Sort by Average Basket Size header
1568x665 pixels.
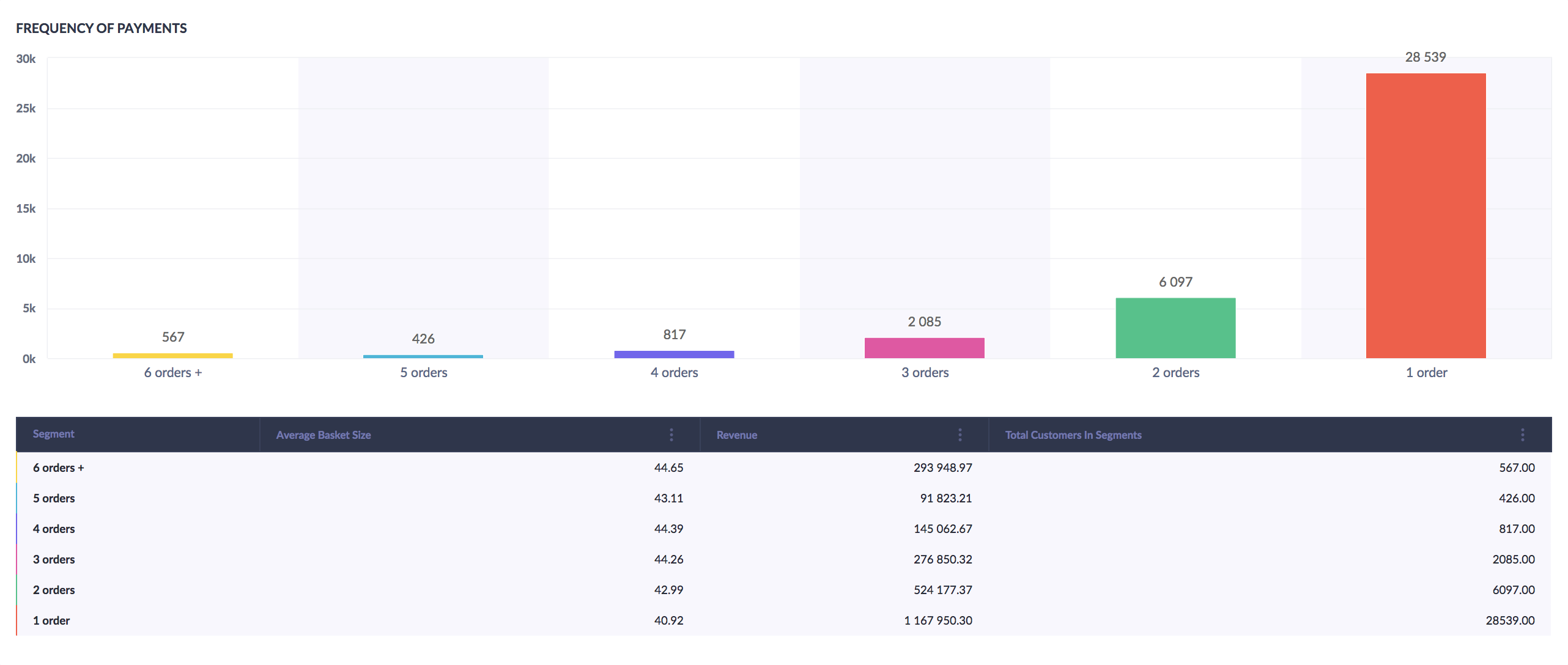[x=324, y=435]
